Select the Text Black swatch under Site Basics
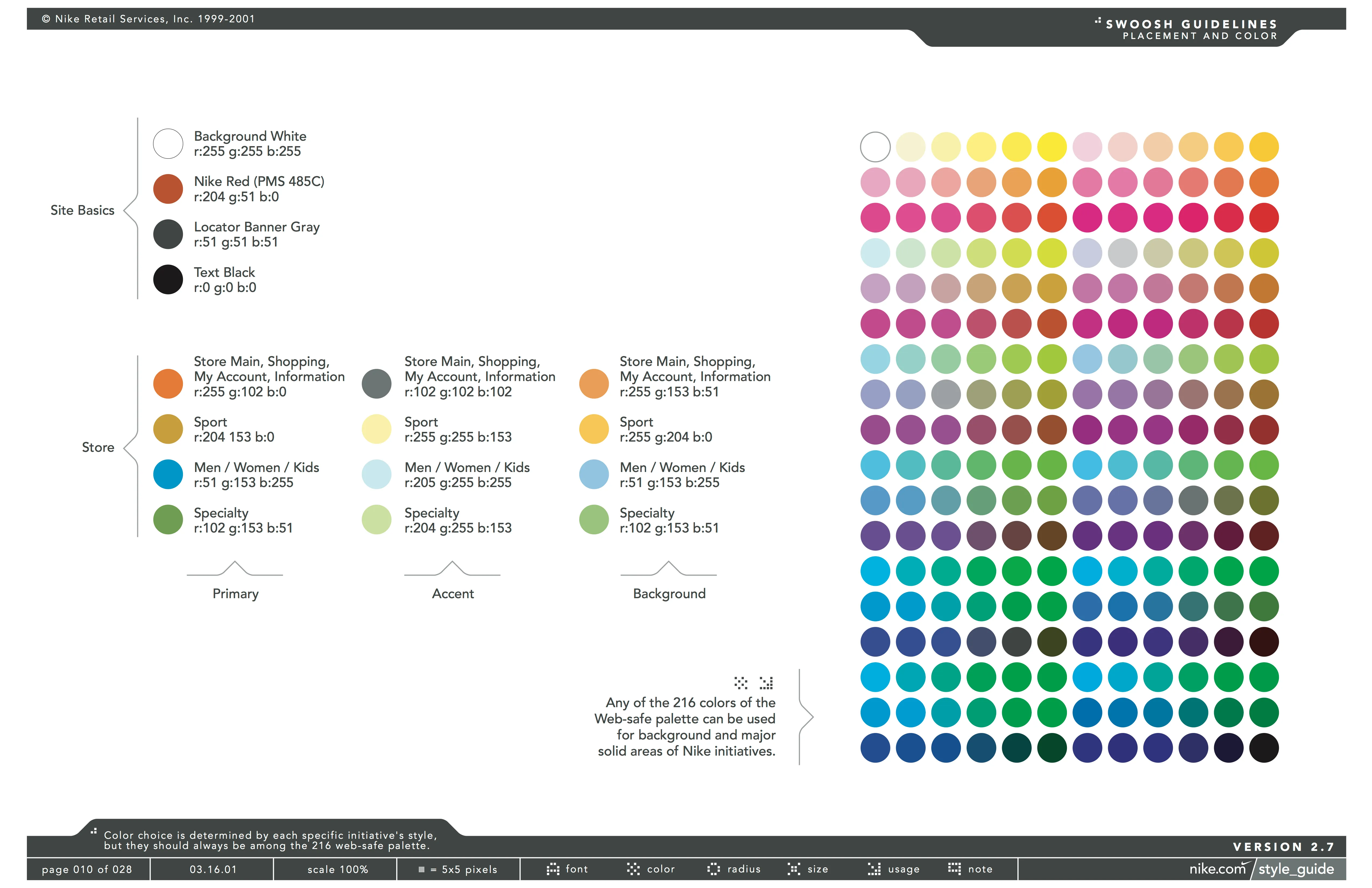This screenshot has width=1372, height=888. (x=168, y=280)
